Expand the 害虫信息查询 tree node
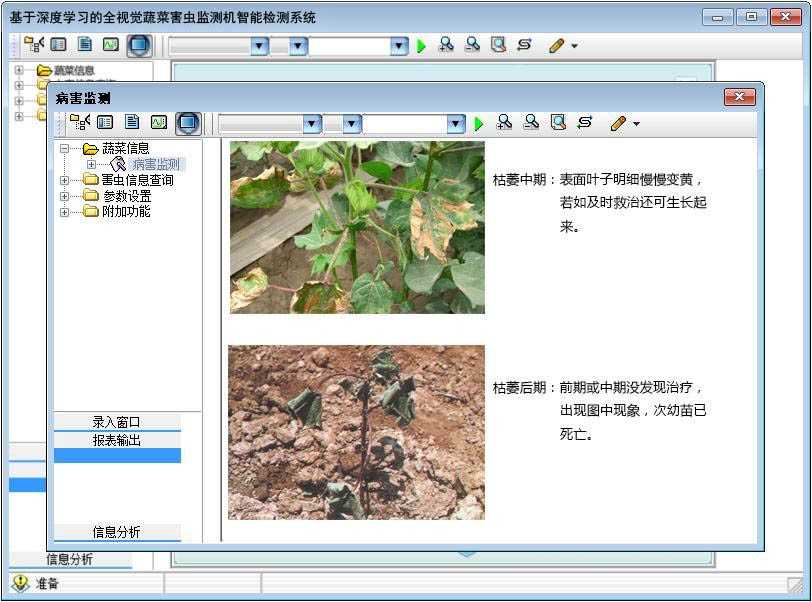This screenshot has width=812, height=602. (65, 181)
